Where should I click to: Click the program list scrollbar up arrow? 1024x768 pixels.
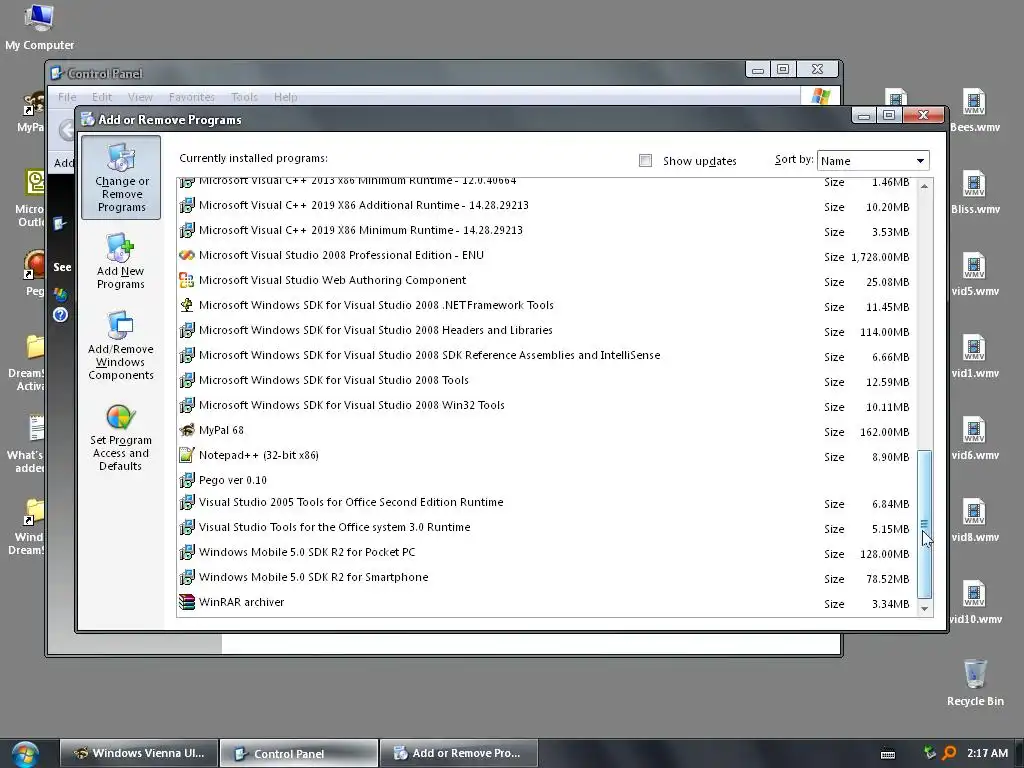(924, 186)
